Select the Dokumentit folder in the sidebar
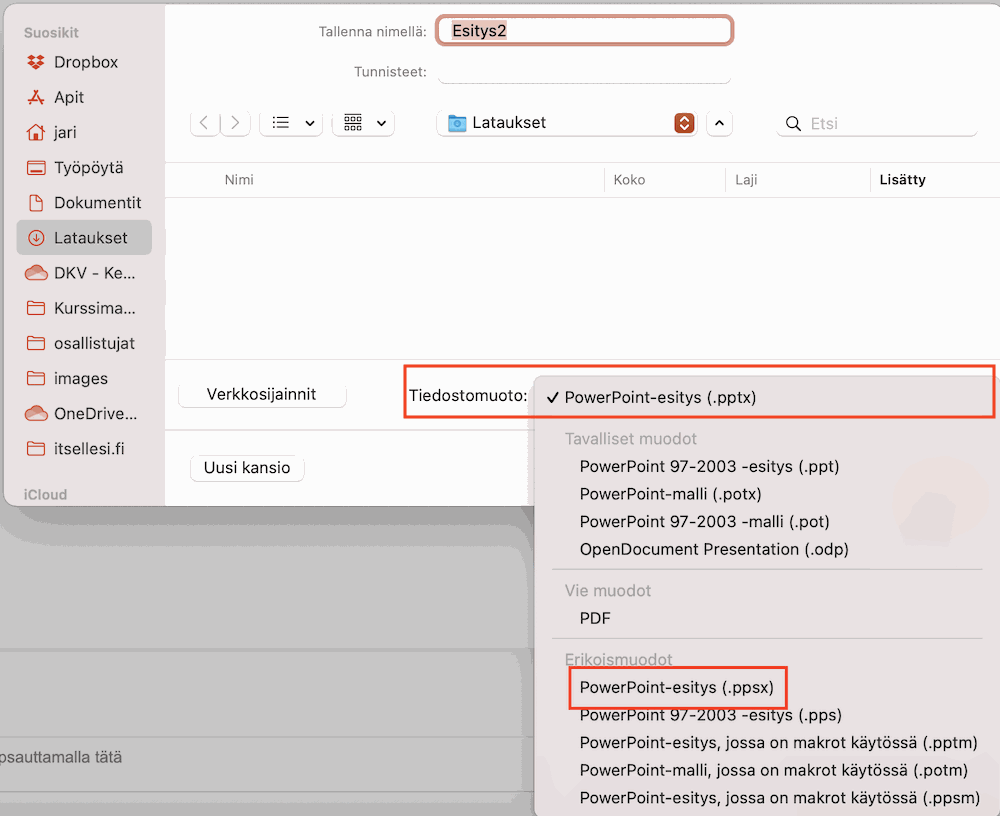 [x=84, y=202]
